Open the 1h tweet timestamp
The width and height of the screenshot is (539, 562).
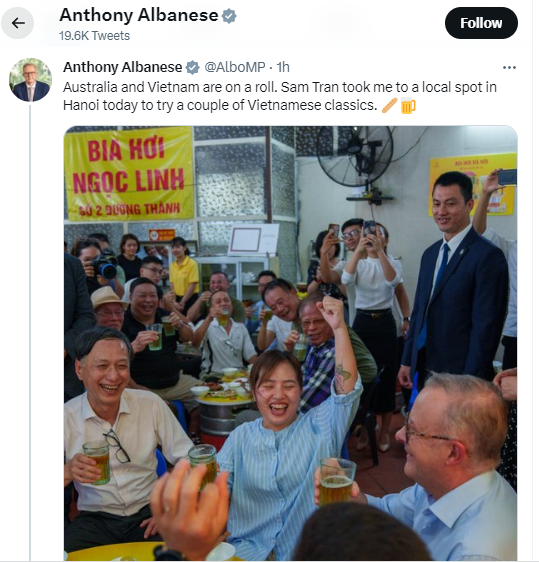coord(283,67)
